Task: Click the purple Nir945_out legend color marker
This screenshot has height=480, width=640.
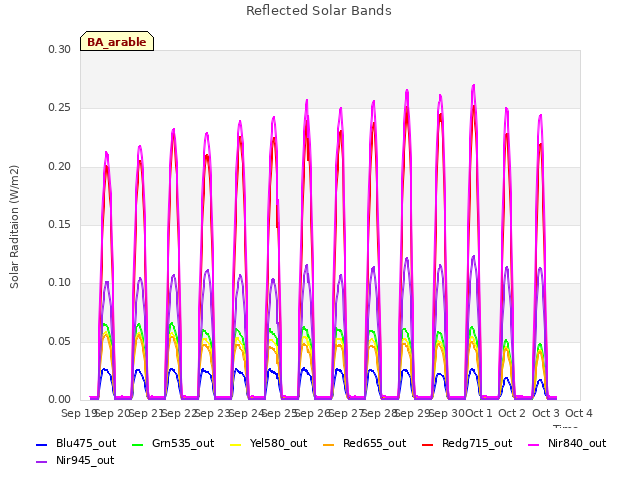Action: point(42,462)
